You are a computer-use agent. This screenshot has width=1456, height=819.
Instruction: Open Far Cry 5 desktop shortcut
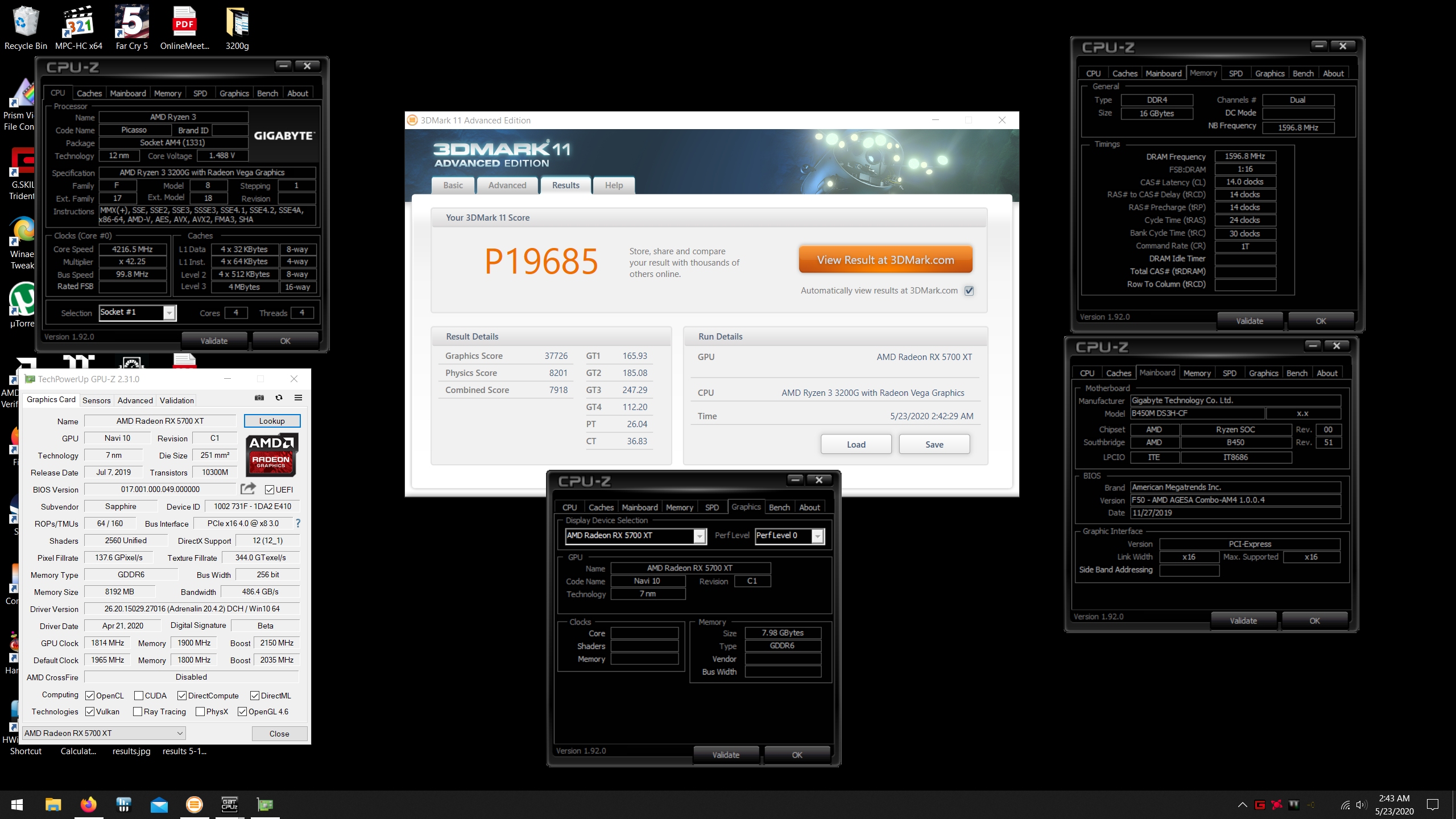tap(131, 27)
